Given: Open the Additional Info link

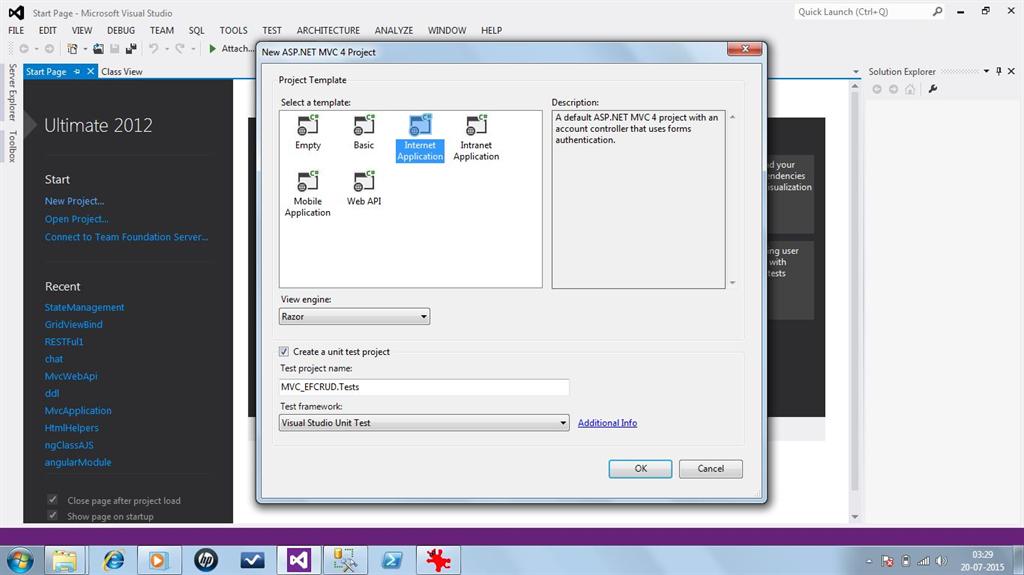Looking at the screenshot, I should point(607,423).
